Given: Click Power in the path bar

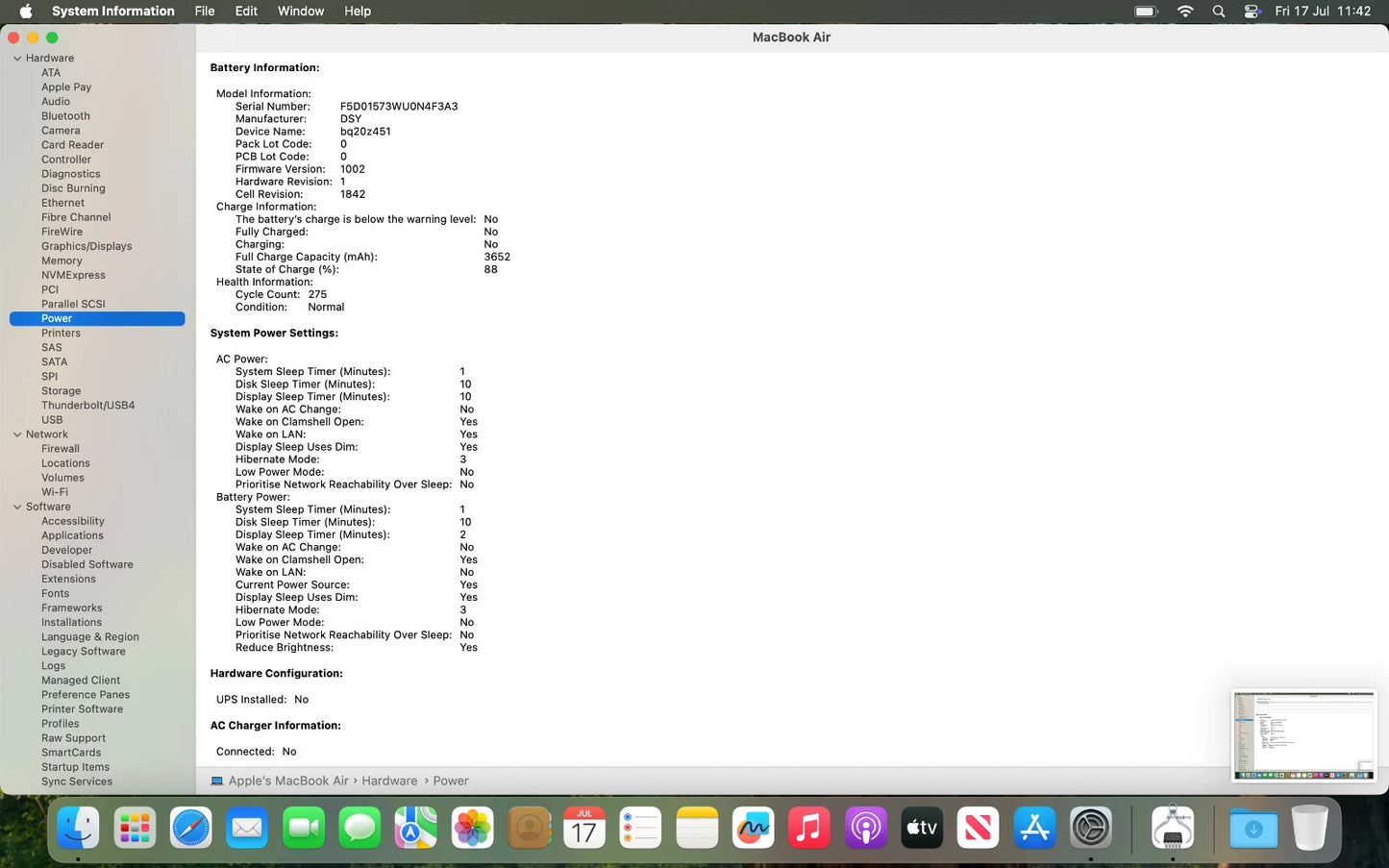Looking at the screenshot, I should [451, 781].
